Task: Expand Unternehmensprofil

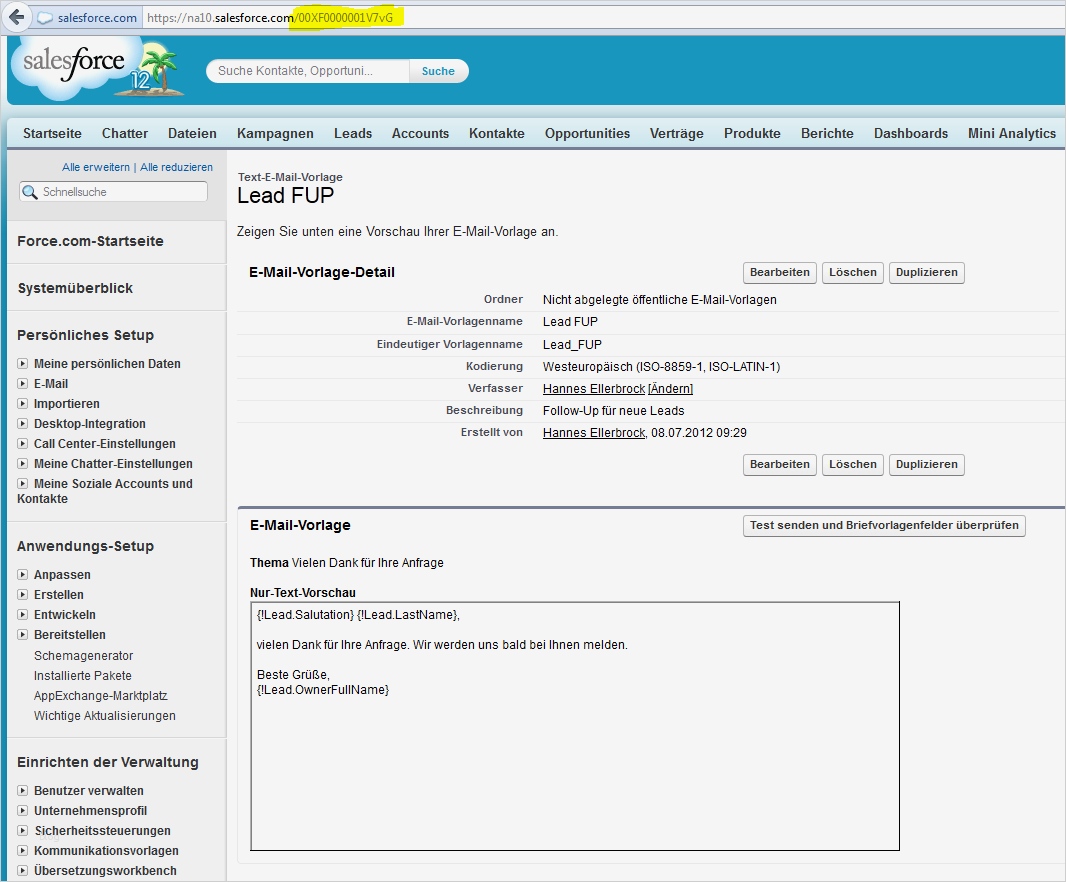Action: click(22, 811)
